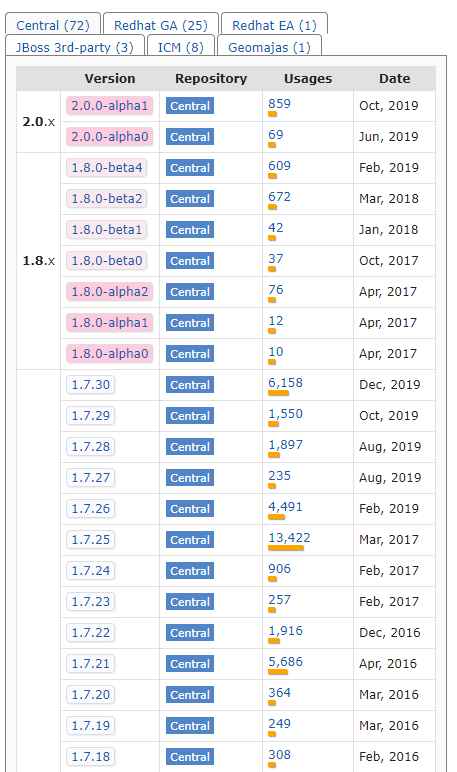This screenshot has height=772, width=457.
Task: View the 672 usages link
Action: (x=279, y=197)
